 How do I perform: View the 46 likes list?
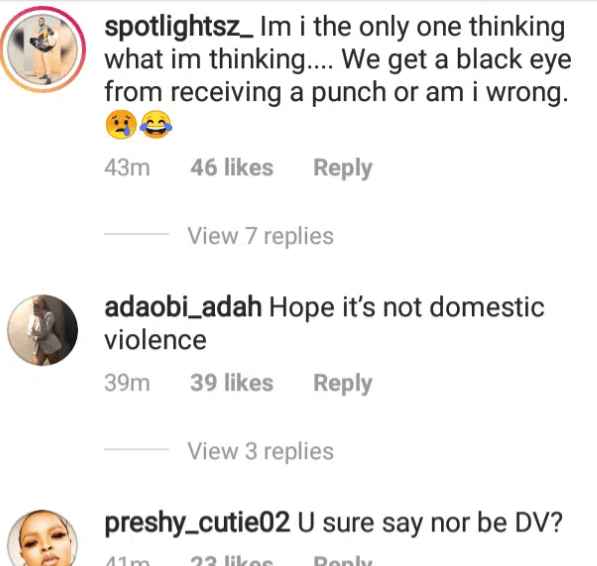pyautogui.click(x=232, y=167)
